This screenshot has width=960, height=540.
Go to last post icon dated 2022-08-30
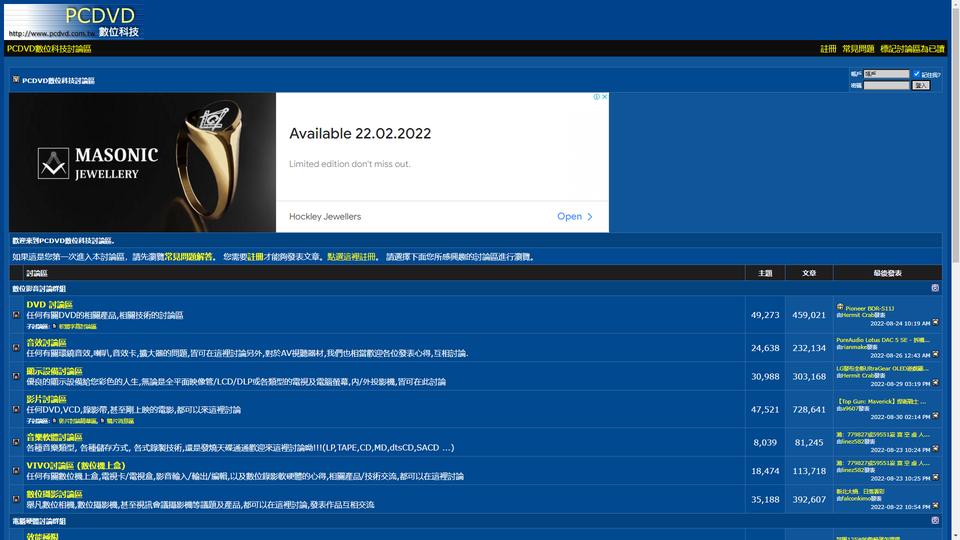[936, 416]
